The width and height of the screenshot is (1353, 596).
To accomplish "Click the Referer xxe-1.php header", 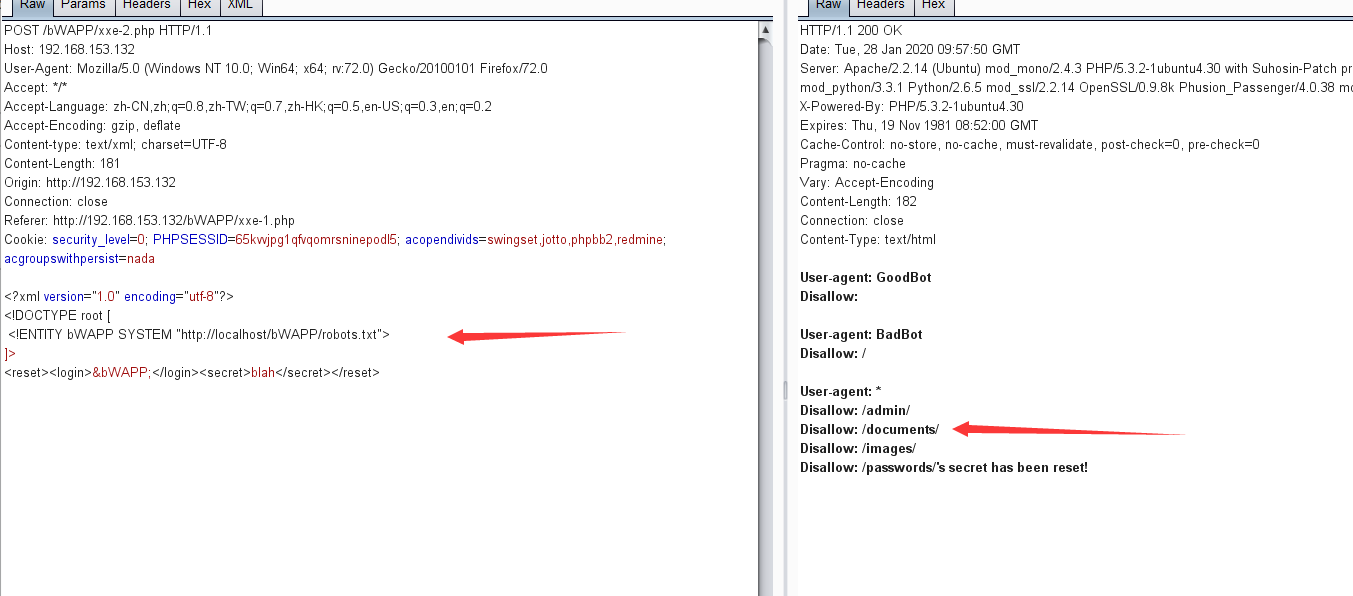I will pos(149,221).
